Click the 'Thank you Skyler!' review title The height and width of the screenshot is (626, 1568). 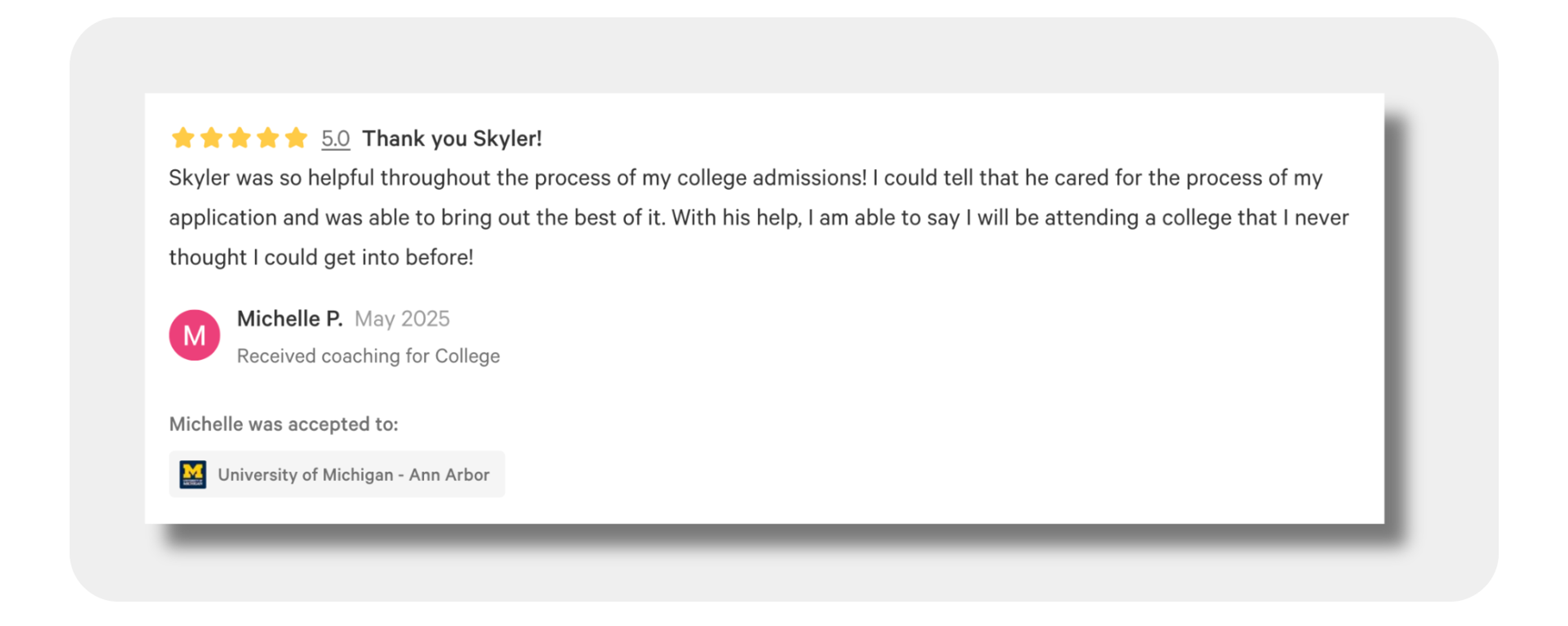(452, 139)
